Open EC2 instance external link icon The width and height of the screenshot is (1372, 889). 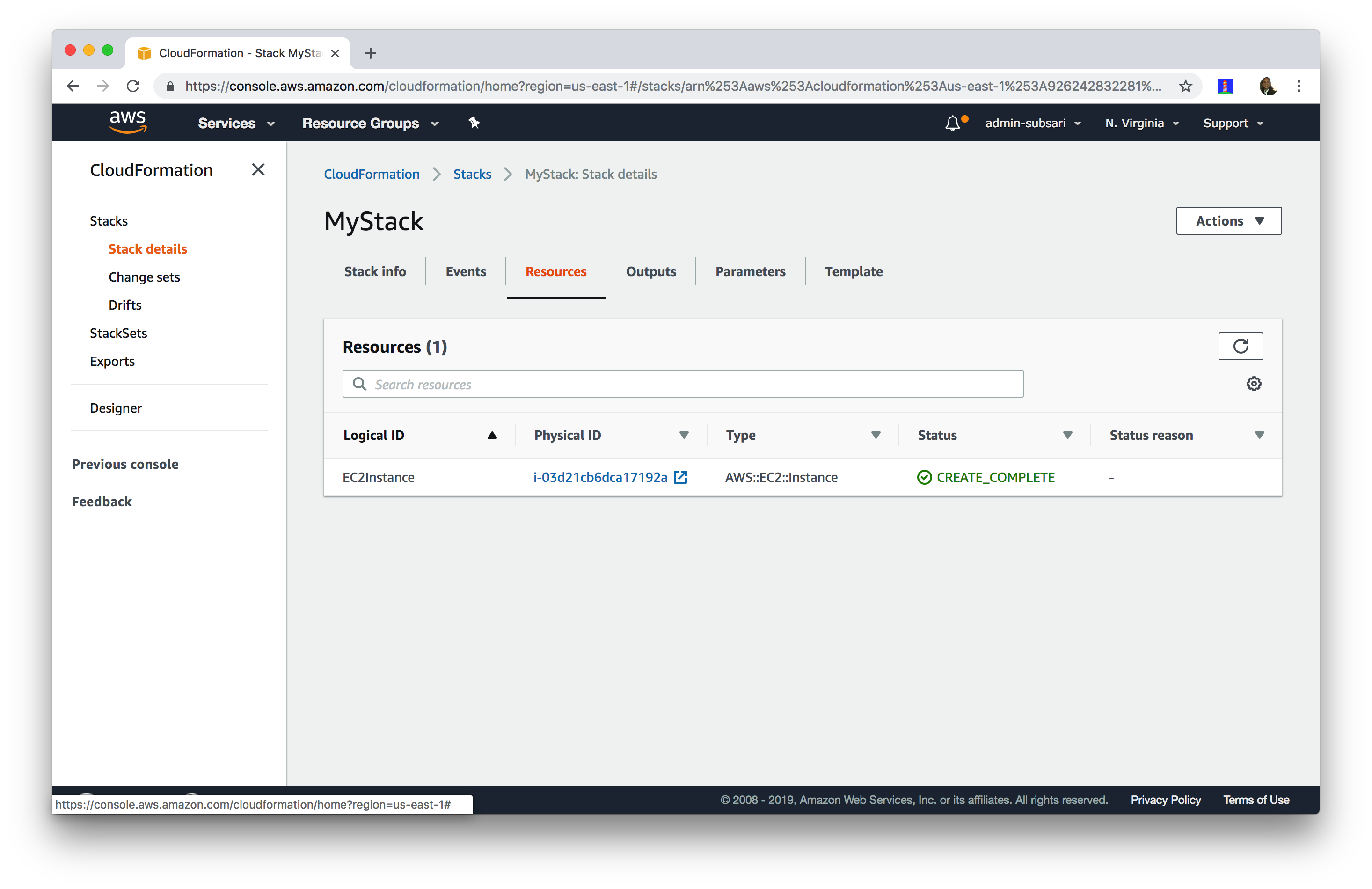point(680,477)
